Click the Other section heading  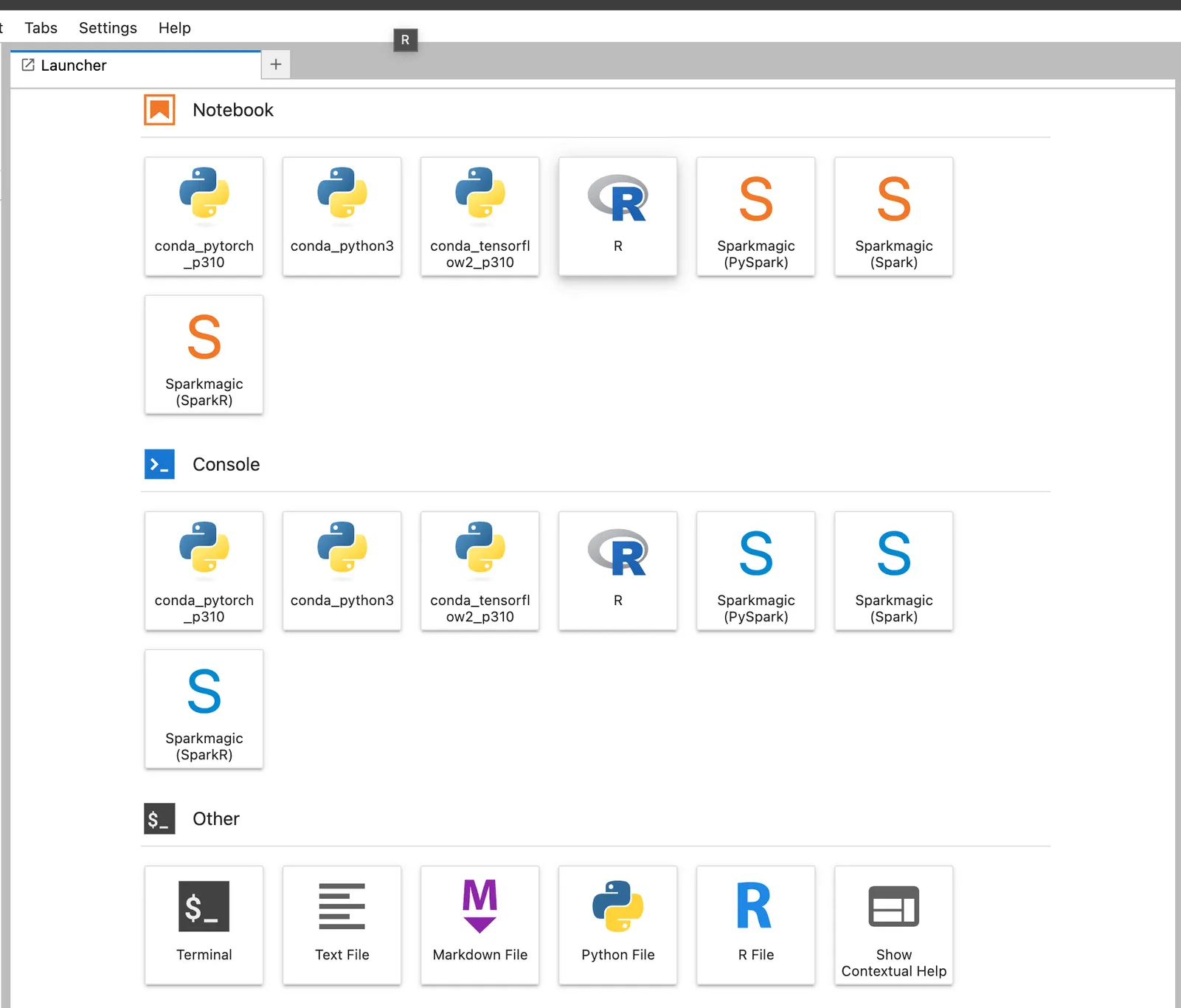coord(216,818)
